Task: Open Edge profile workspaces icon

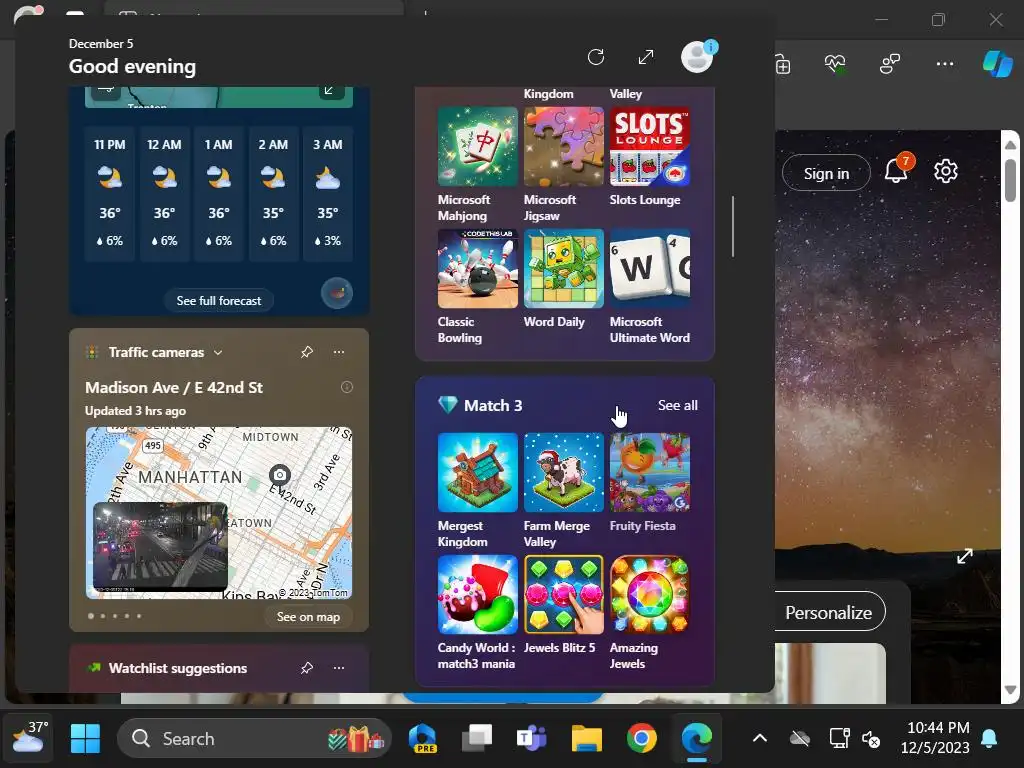Action: point(889,64)
